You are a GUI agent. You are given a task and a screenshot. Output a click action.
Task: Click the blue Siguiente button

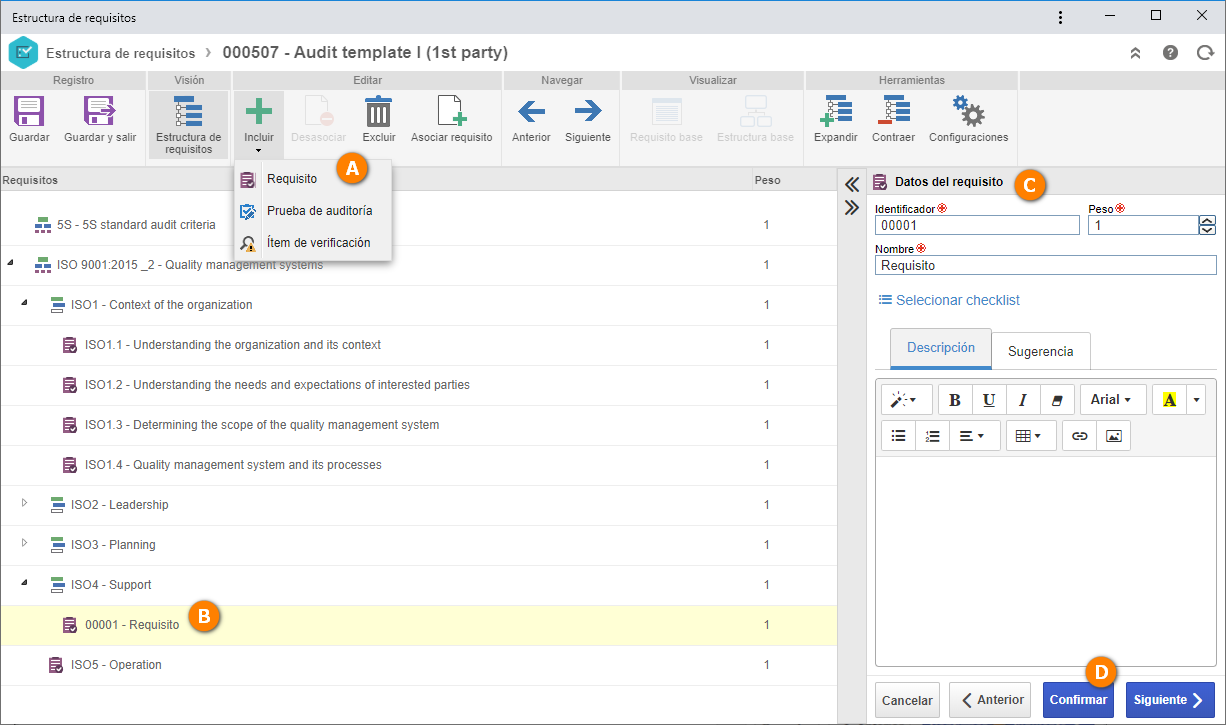1170,700
